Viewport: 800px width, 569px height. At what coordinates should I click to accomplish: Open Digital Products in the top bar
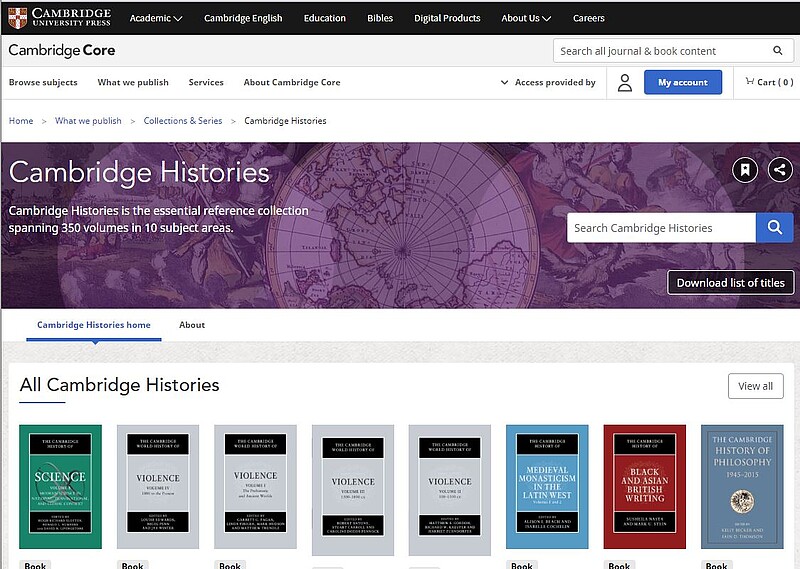(x=447, y=18)
